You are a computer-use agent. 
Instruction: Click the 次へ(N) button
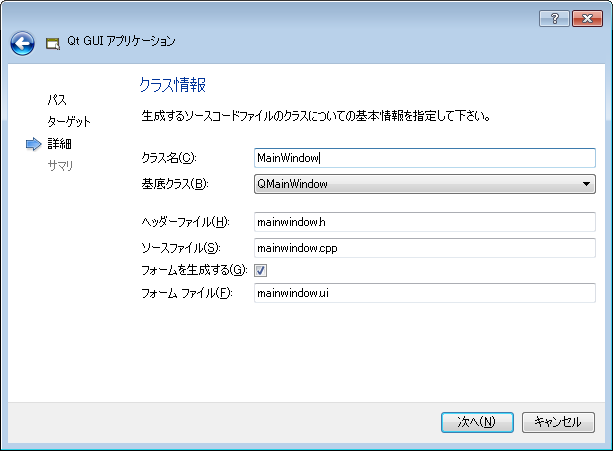click(477, 422)
